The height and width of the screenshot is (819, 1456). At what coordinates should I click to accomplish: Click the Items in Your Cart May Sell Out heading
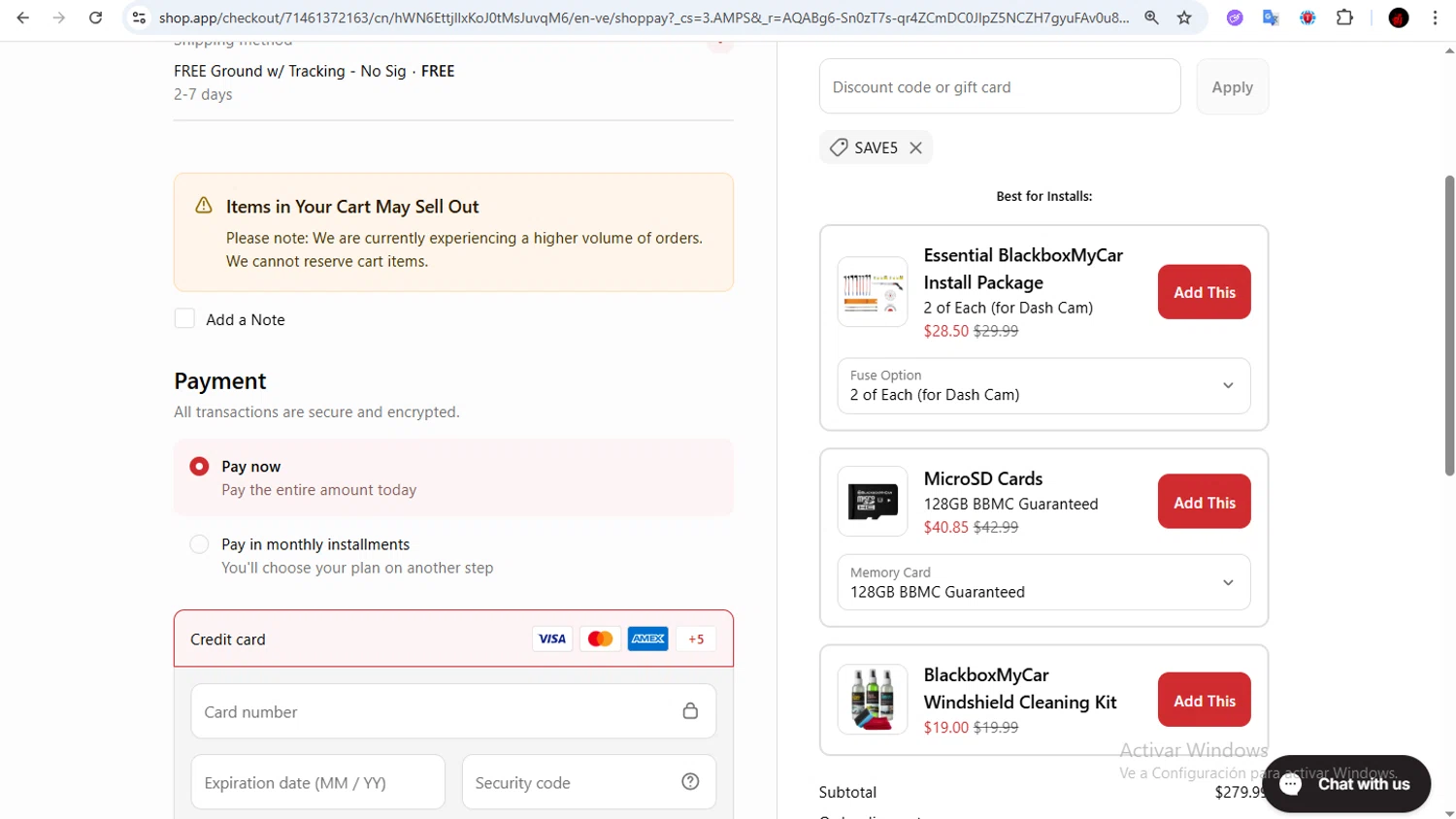point(352,206)
